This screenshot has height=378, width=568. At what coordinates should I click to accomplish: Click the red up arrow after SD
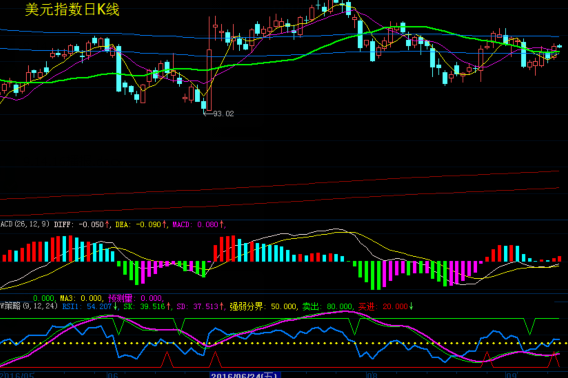tap(221, 307)
